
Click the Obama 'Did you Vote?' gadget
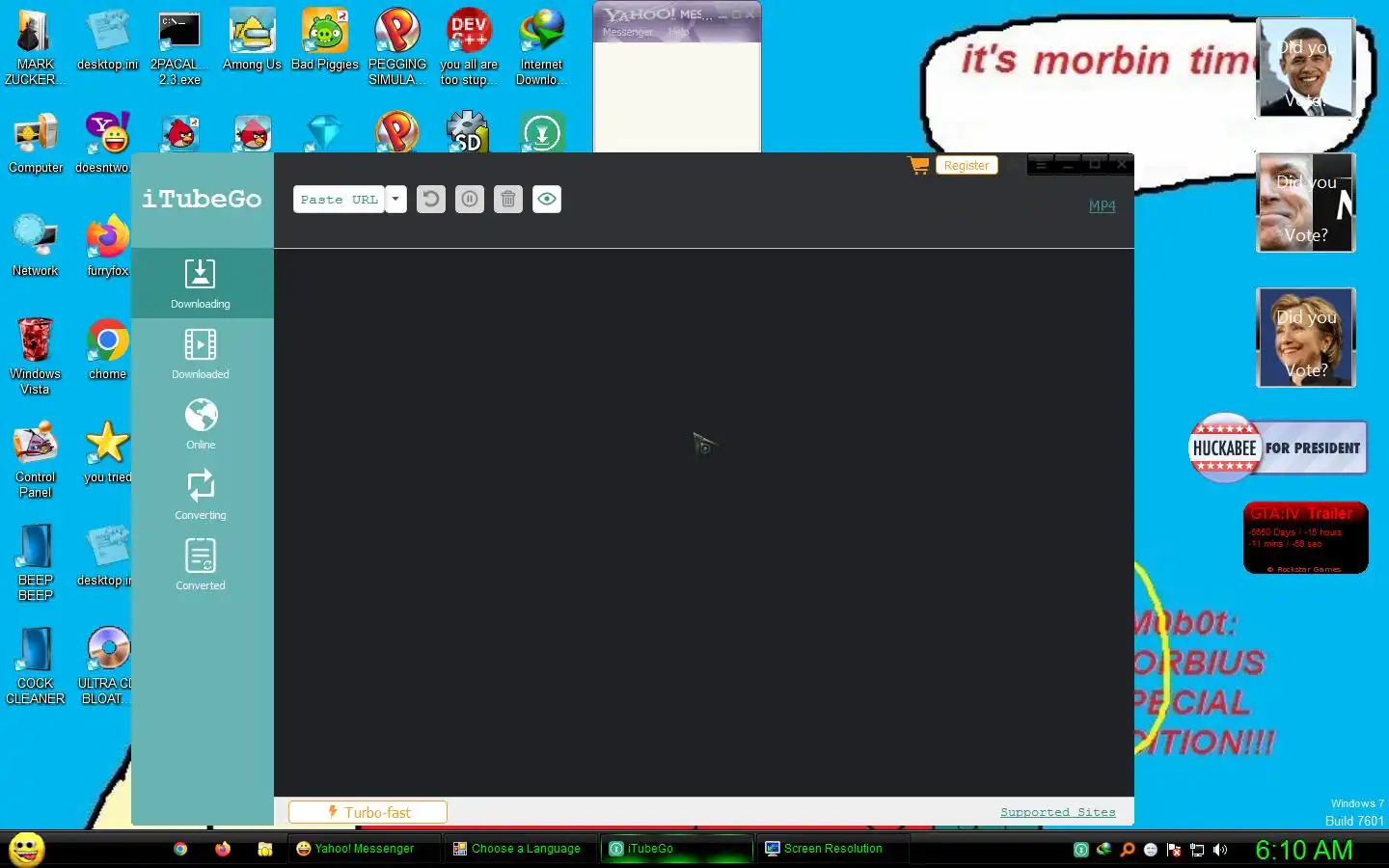tap(1306, 68)
